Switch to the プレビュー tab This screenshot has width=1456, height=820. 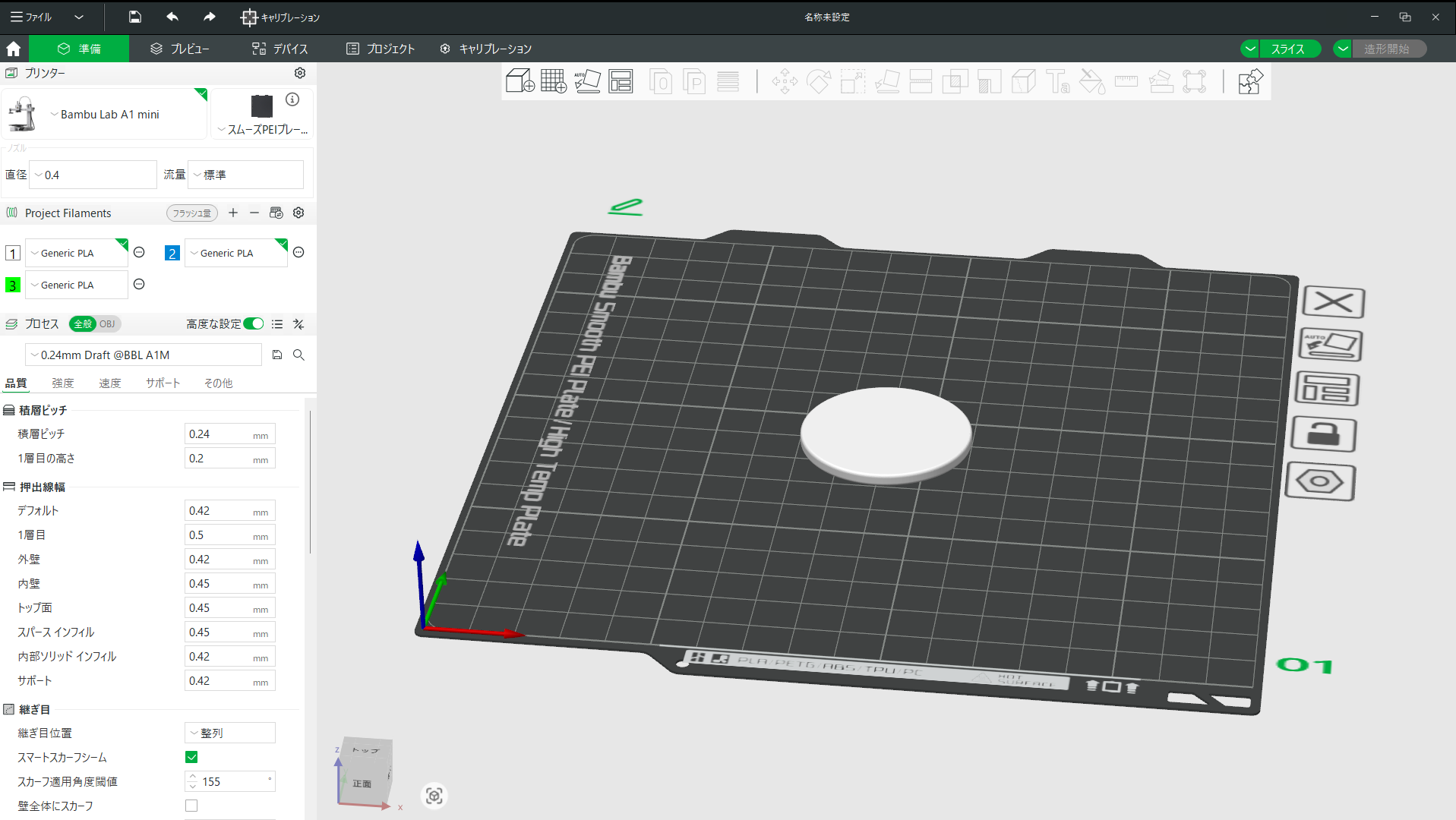[x=180, y=49]
